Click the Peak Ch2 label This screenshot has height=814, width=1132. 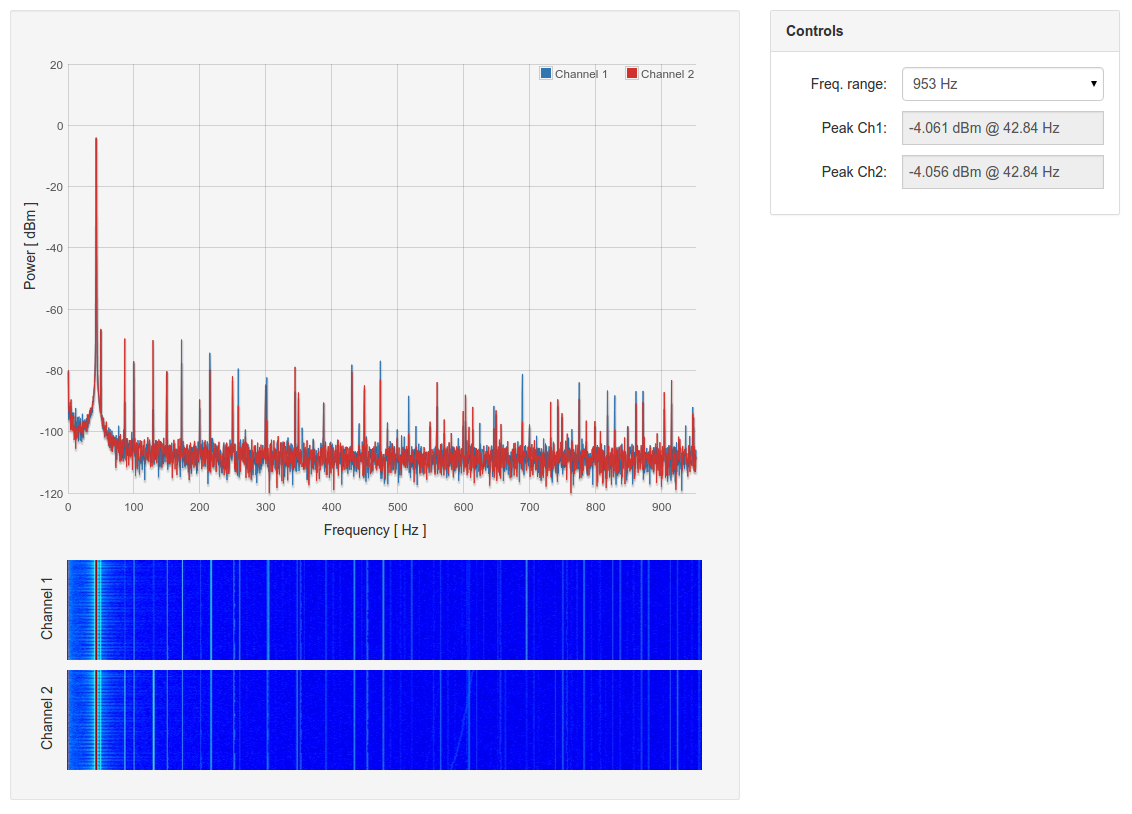[x=854, y=172]
